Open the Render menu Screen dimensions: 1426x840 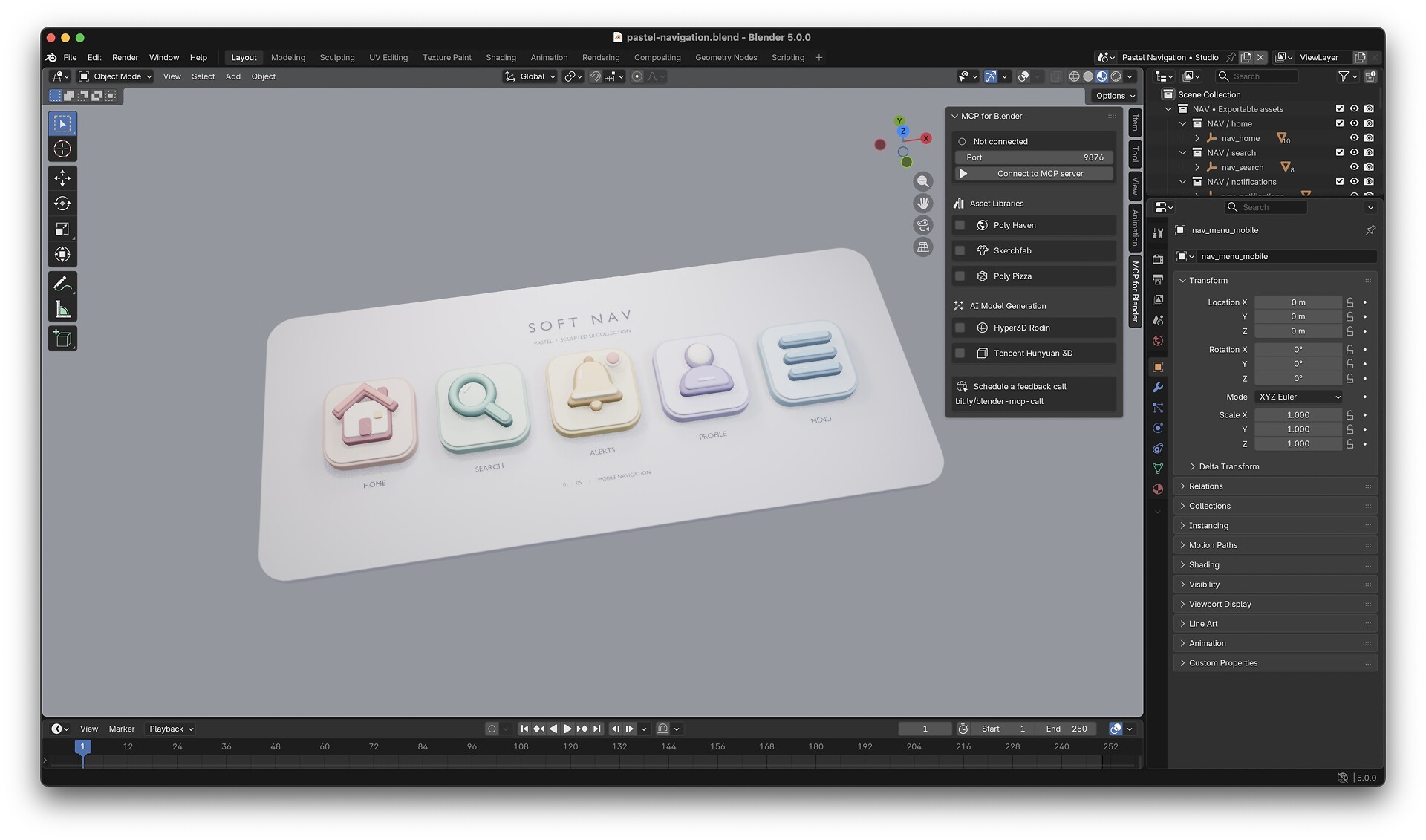[125, 57]
